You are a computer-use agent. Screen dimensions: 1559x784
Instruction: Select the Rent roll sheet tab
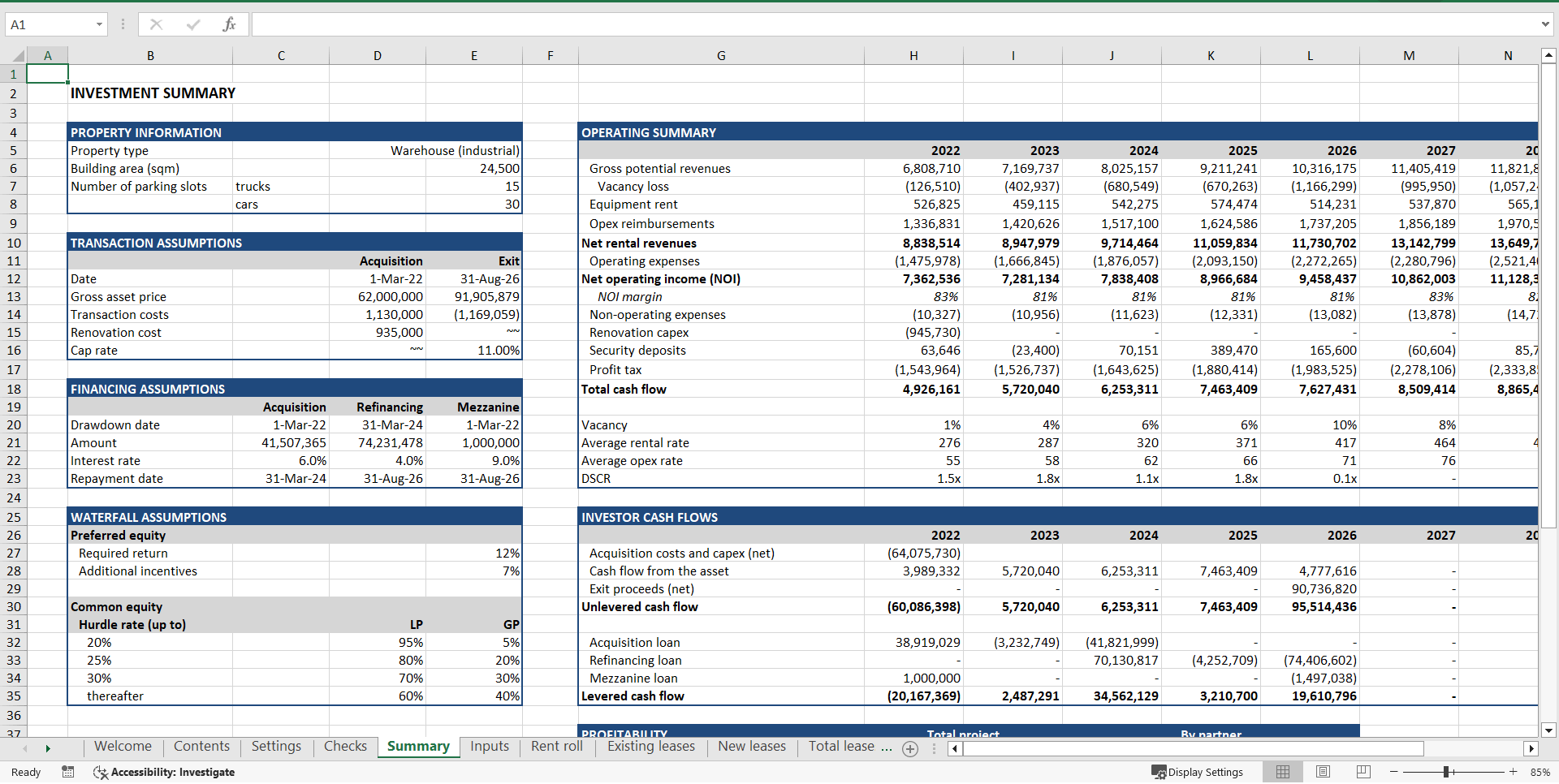(557, 747)
